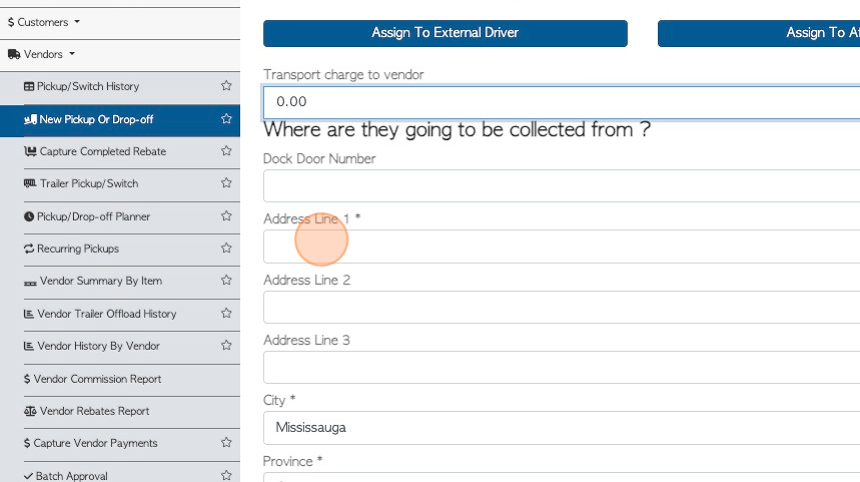The width and height of the screenshot is (860, 482).
Task: Click the Trailer Pickup/Switch trailer icon
Action: coord(30,183)
